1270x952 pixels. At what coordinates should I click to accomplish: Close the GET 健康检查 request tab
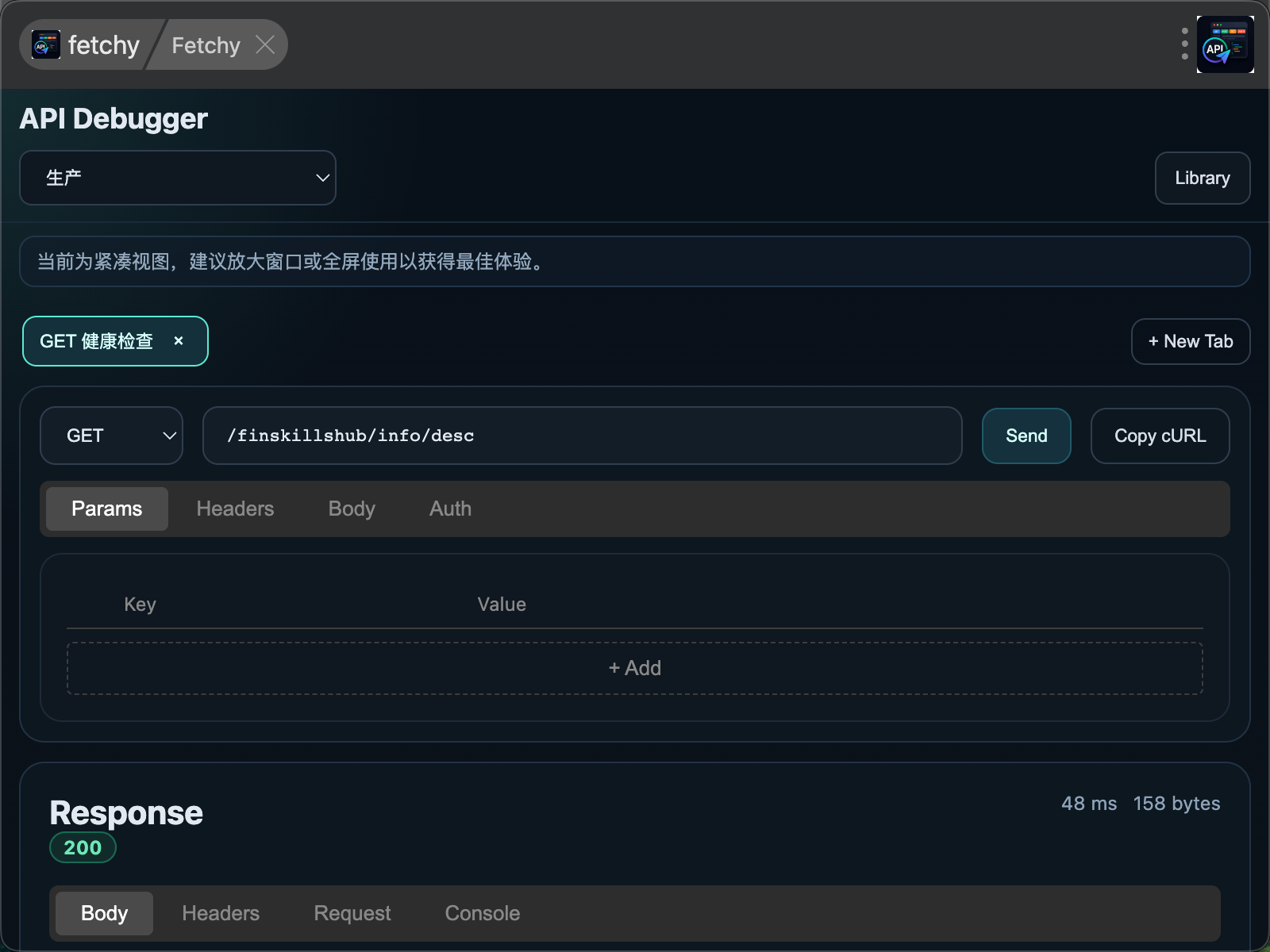pos(179,341)
